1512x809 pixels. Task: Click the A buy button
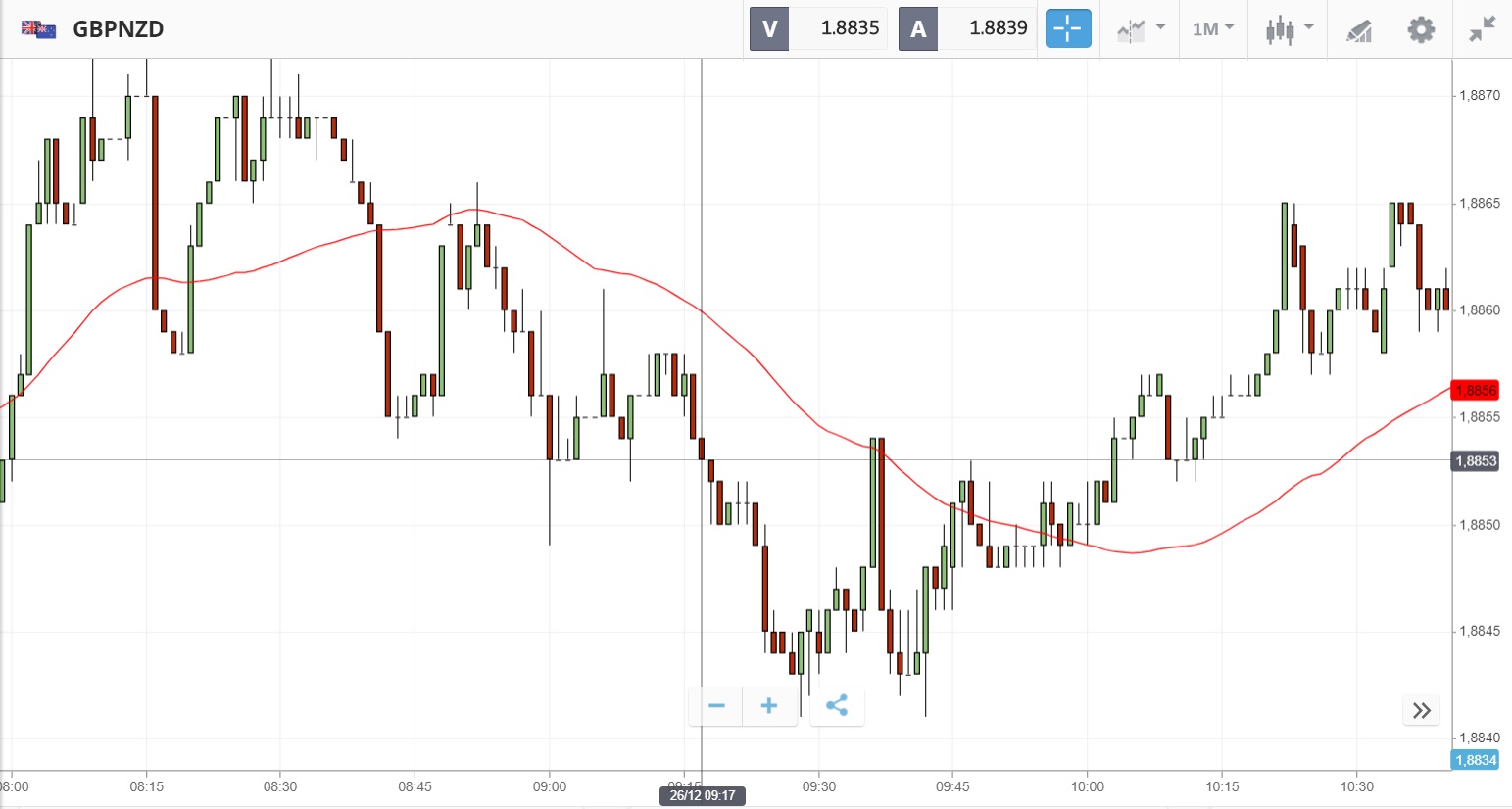pyautogui.click(x=918, y=28)
